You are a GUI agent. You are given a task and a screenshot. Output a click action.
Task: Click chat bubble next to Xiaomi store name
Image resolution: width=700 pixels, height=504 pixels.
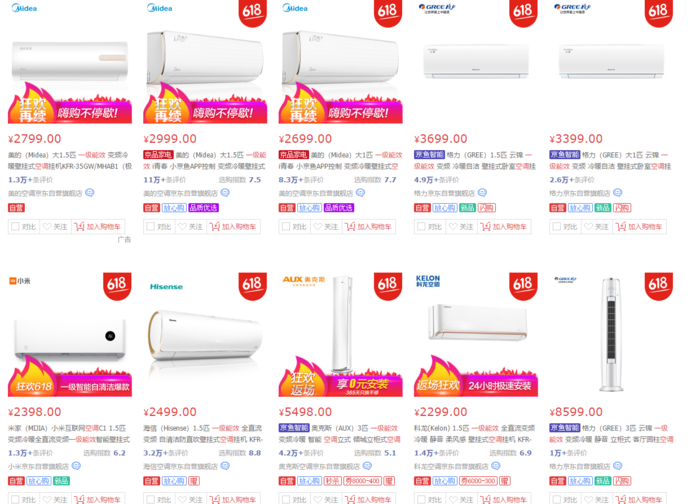click(x=76, y=466)
